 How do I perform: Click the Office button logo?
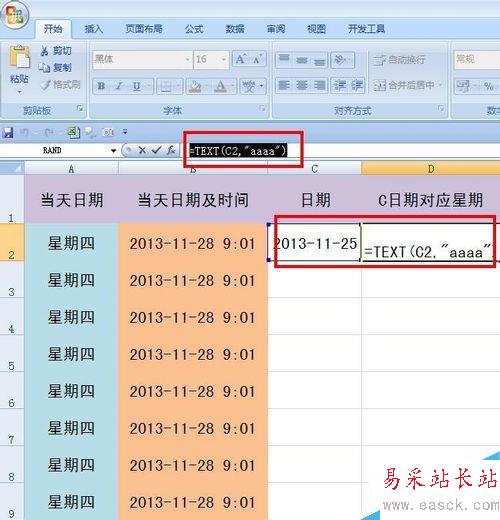(x=14, y=15)
